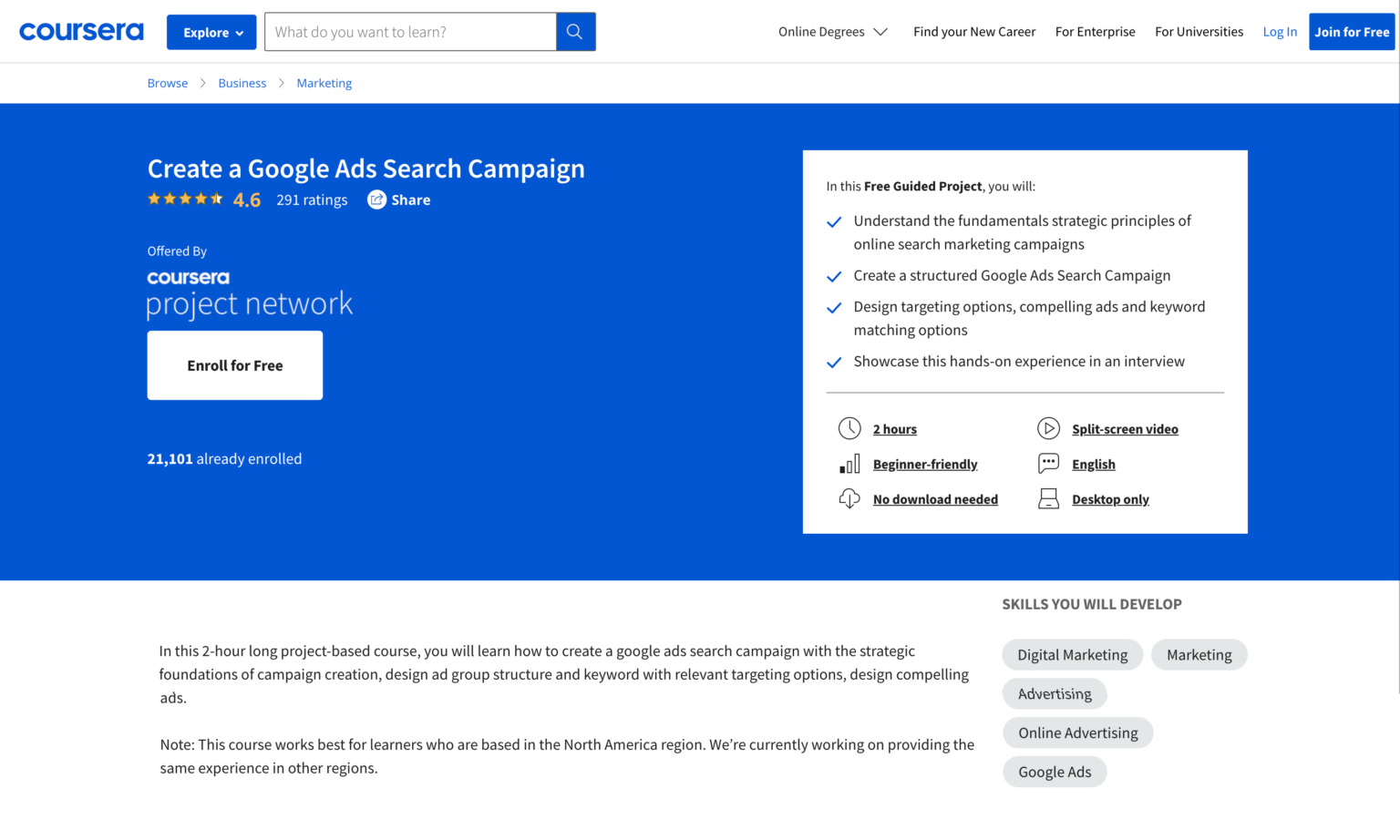
Task: Click the English language link
Action: point(1094,465)
